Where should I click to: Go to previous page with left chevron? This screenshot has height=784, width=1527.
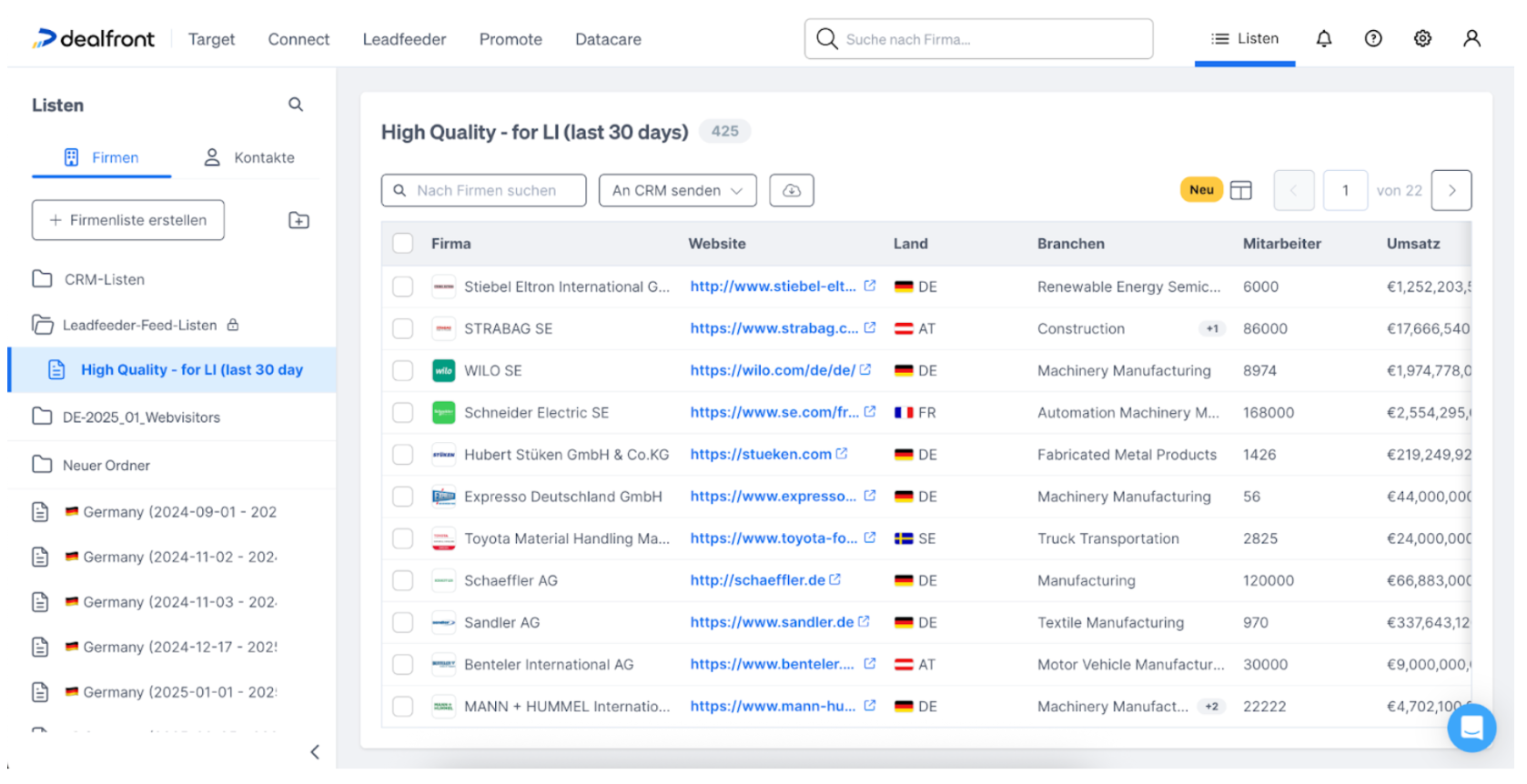click(1293, 190)
